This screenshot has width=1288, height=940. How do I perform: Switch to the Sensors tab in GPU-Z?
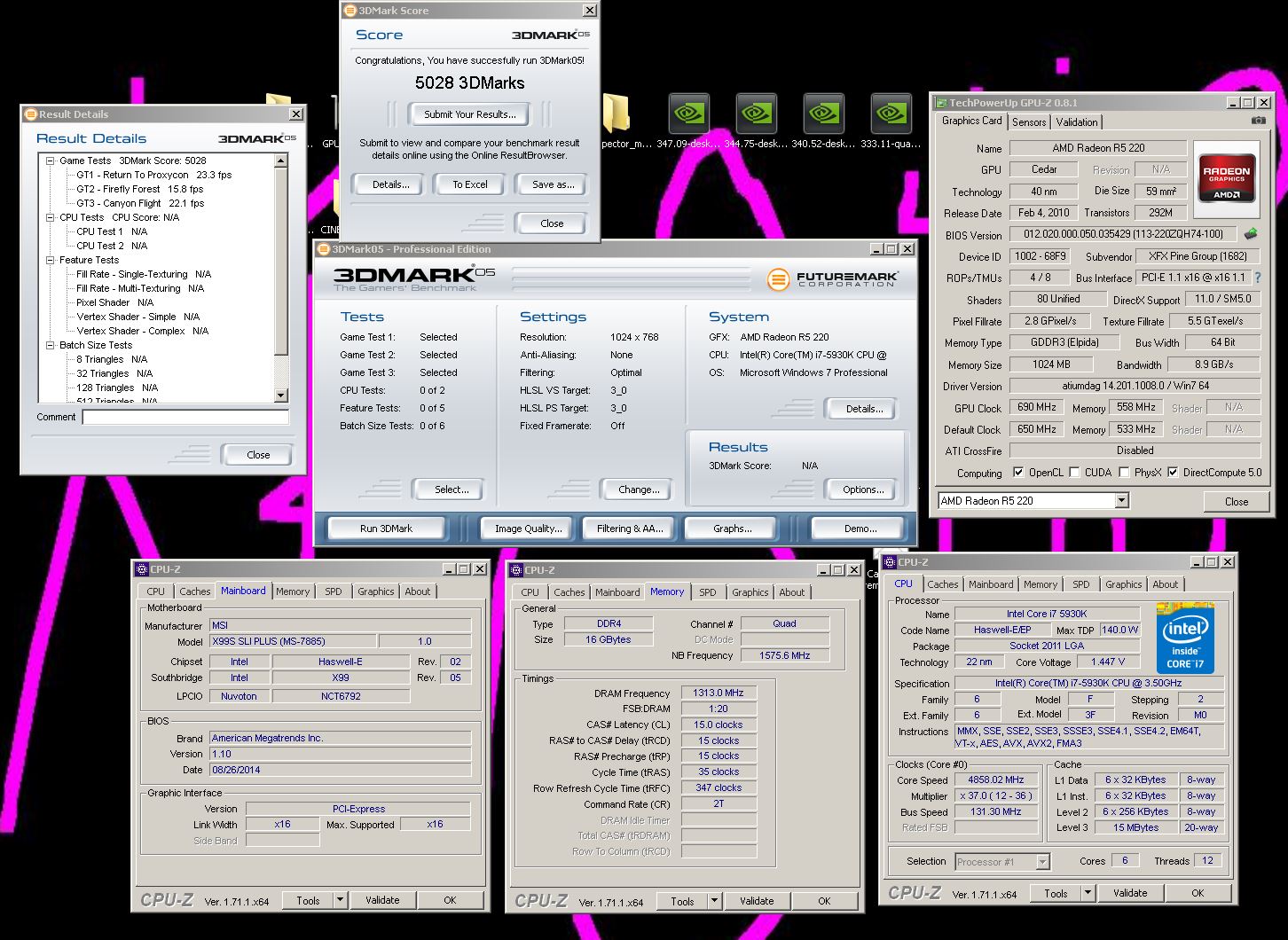1029,122
